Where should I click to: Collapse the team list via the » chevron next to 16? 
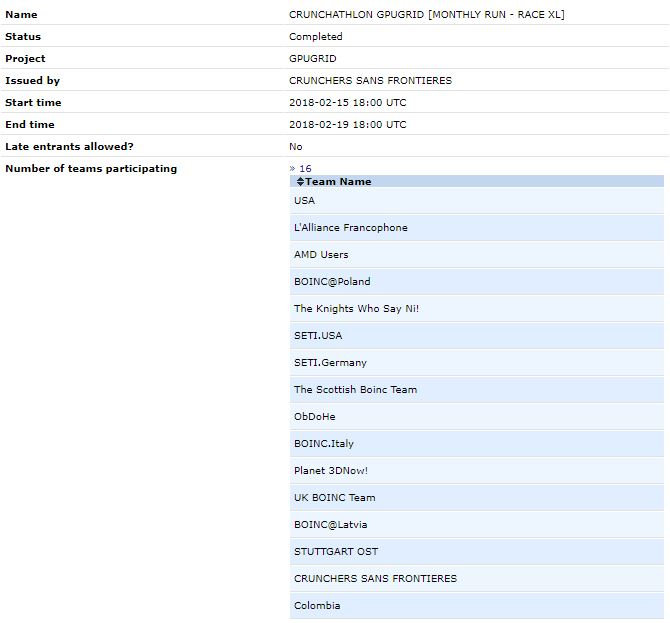[292, 168]
